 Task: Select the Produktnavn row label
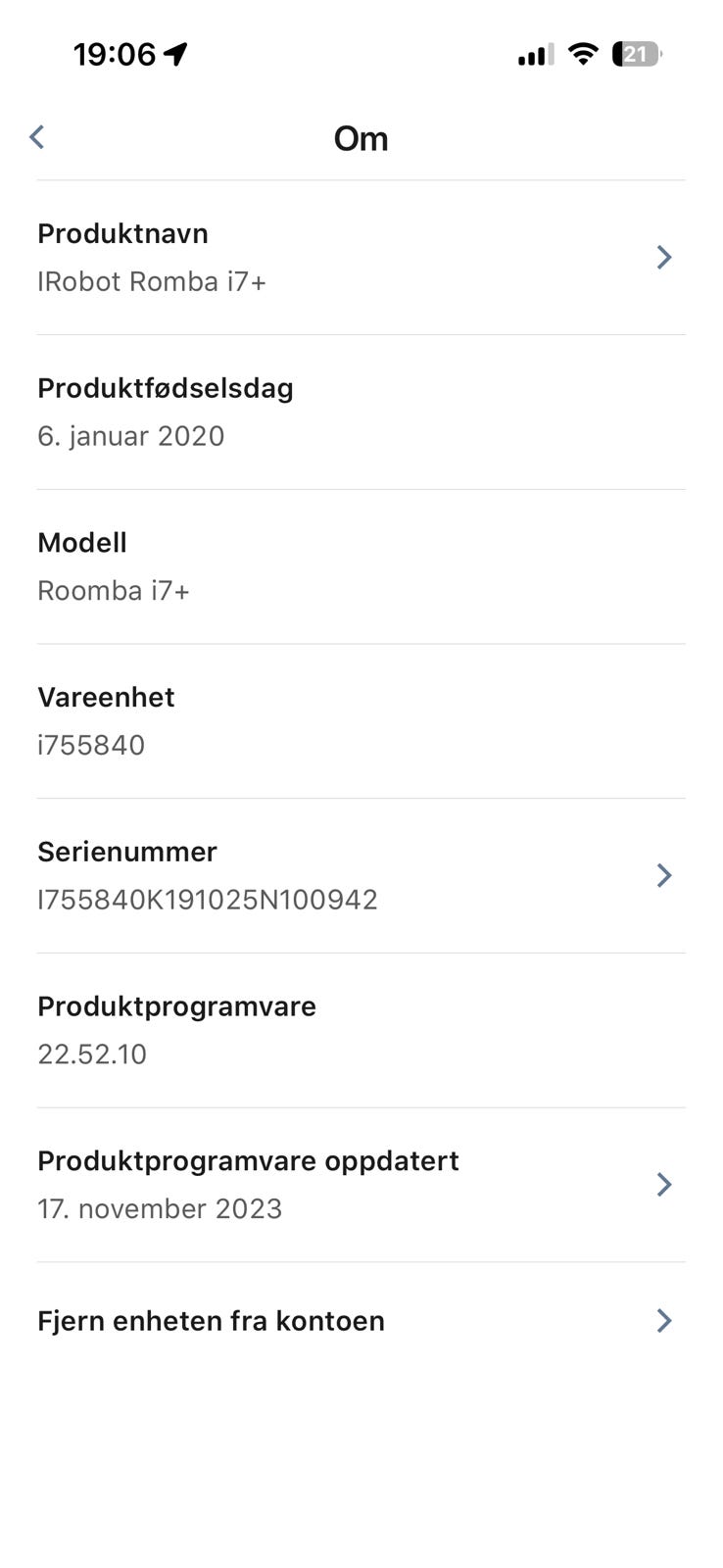tap(122, 233)
